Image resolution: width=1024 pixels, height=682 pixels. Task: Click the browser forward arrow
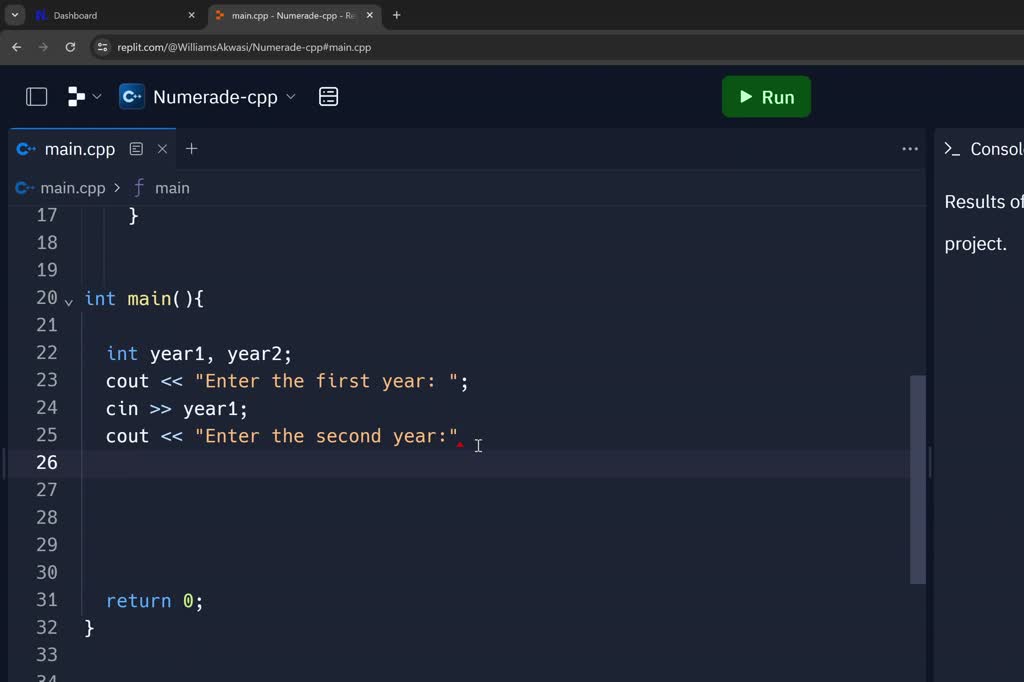click(43, 47)
